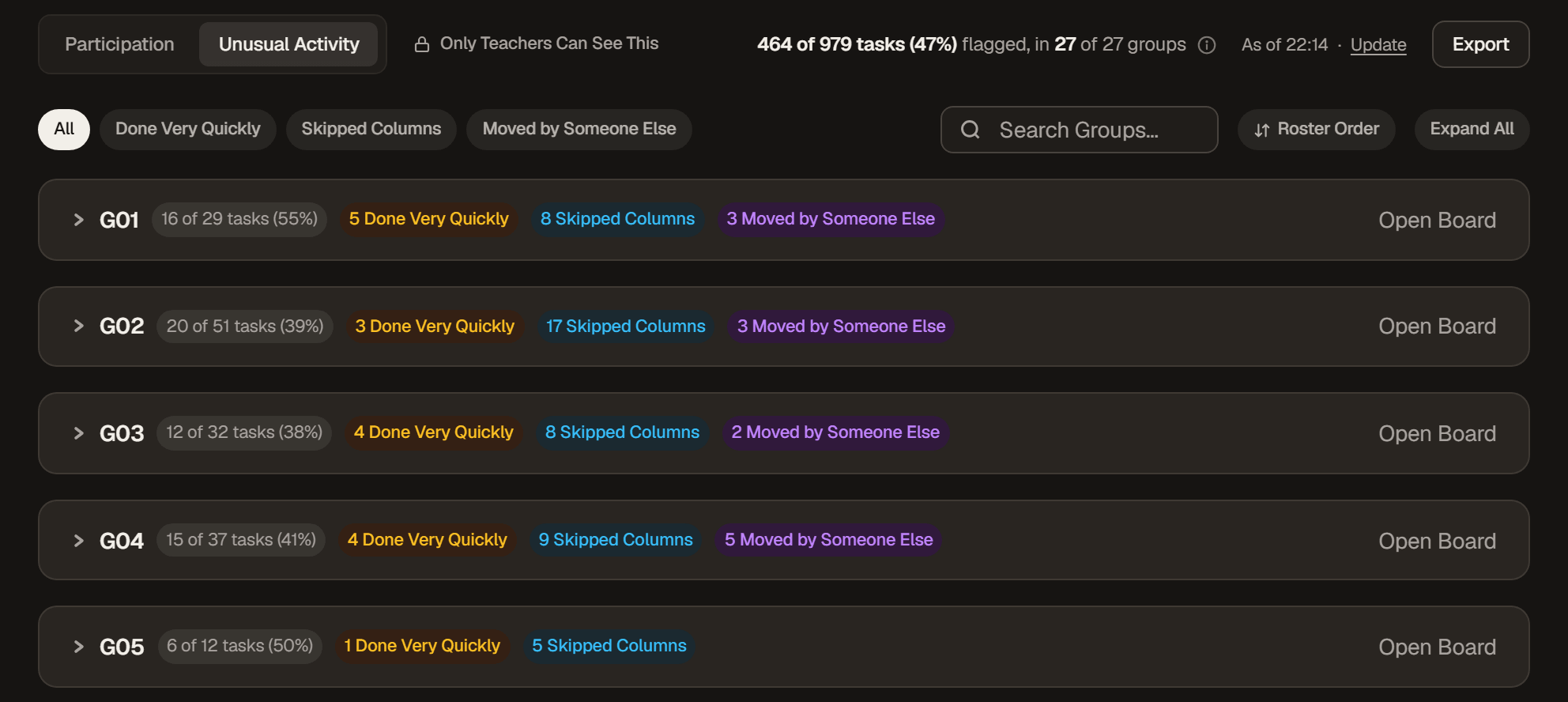
Task: Expand the G04 group row chevron
Action: [x=78, y=541]
